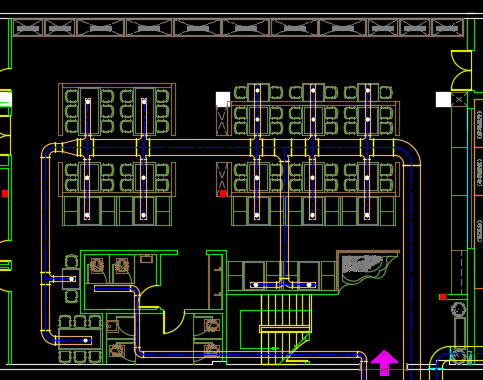Select the yellow staircase treads

coord(285,329)
